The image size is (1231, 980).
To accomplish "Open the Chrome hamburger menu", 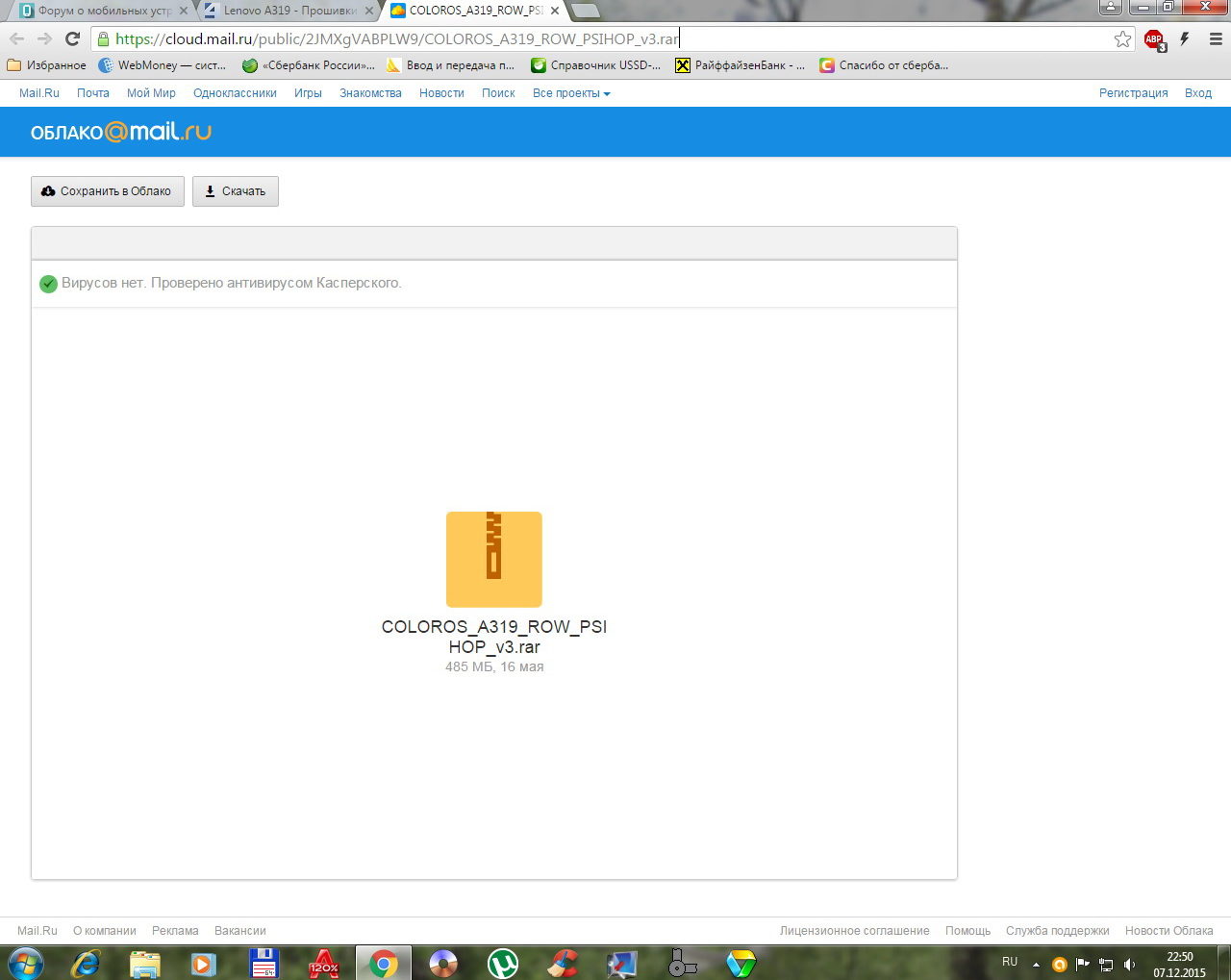I will click(1216, 39).
